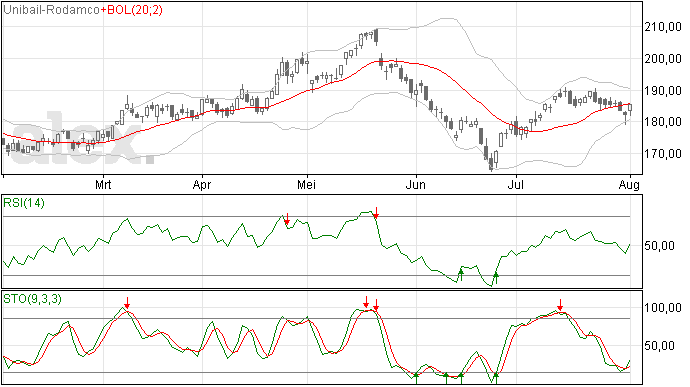Screen dimensions: 690x387
Task: Select the Apr month label
Action: tap(202, 184)
